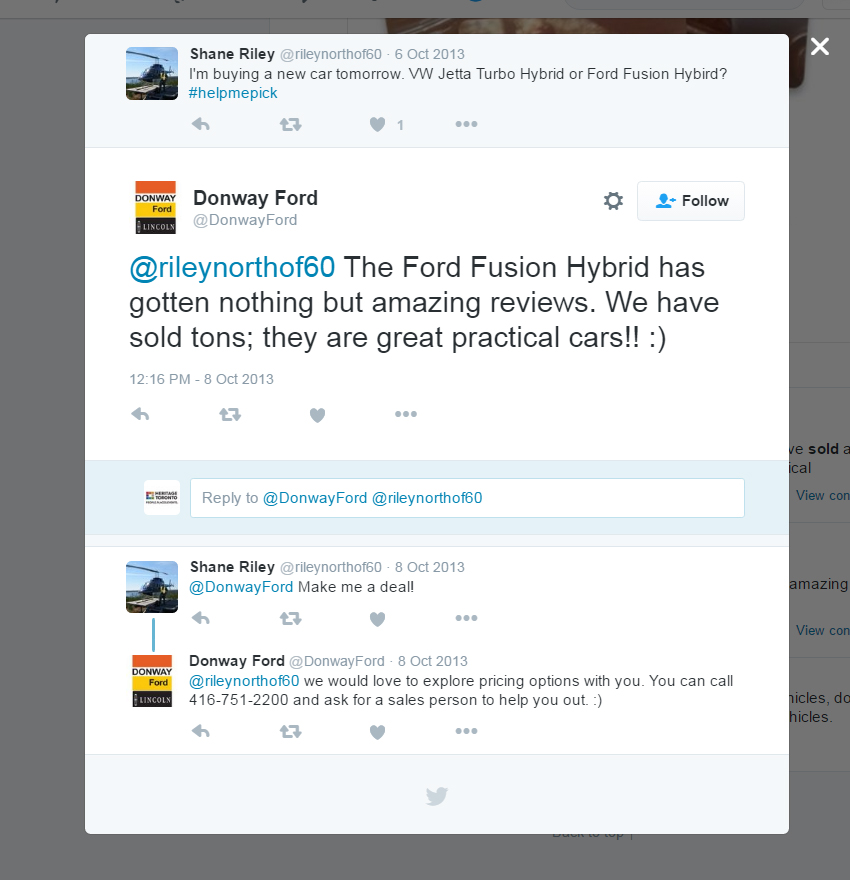850x880 pixels.
Task: Open more options on Shane Riley's first tweet
Action: pos(466,125)
